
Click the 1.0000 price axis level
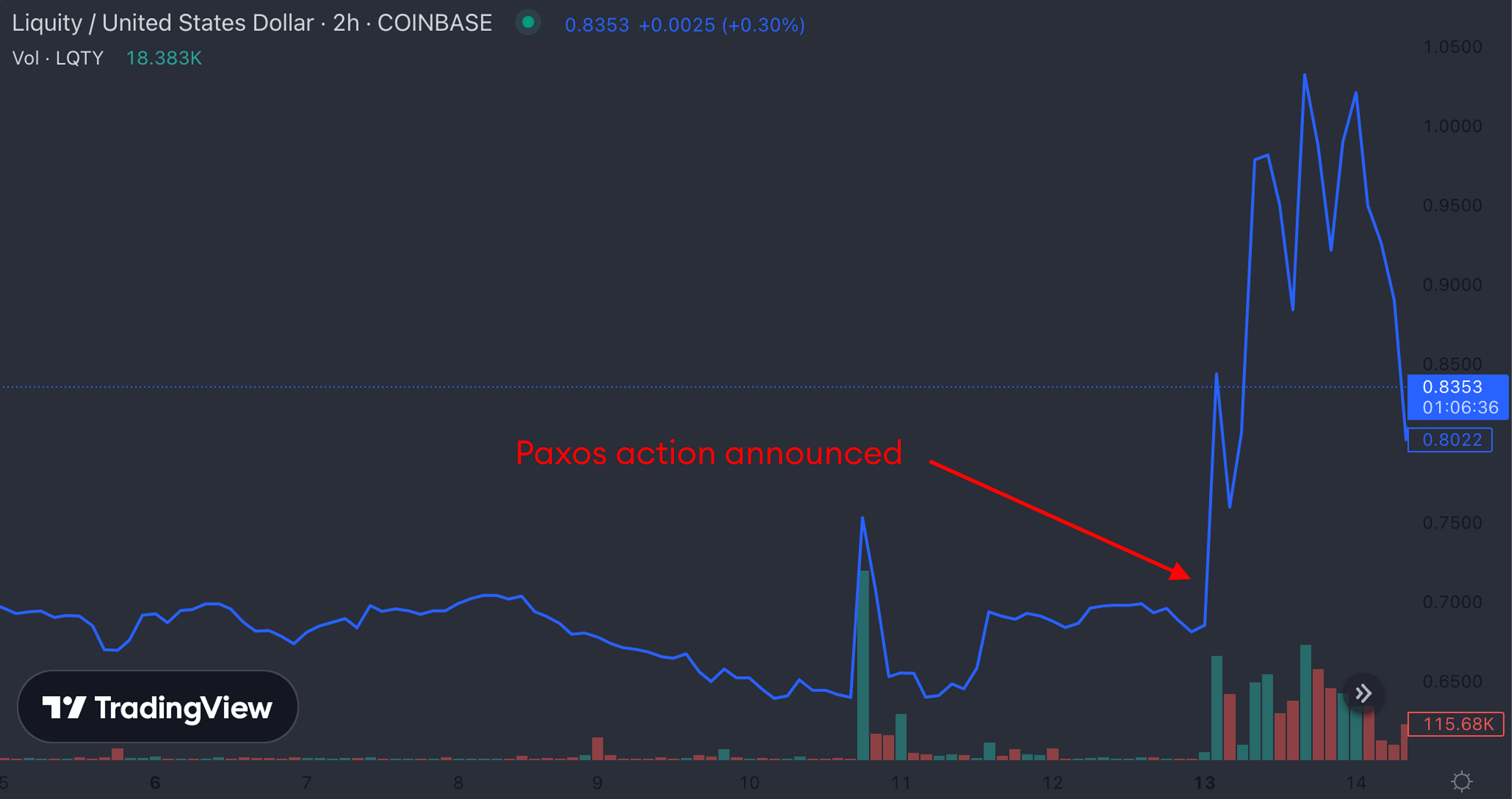1452,126
